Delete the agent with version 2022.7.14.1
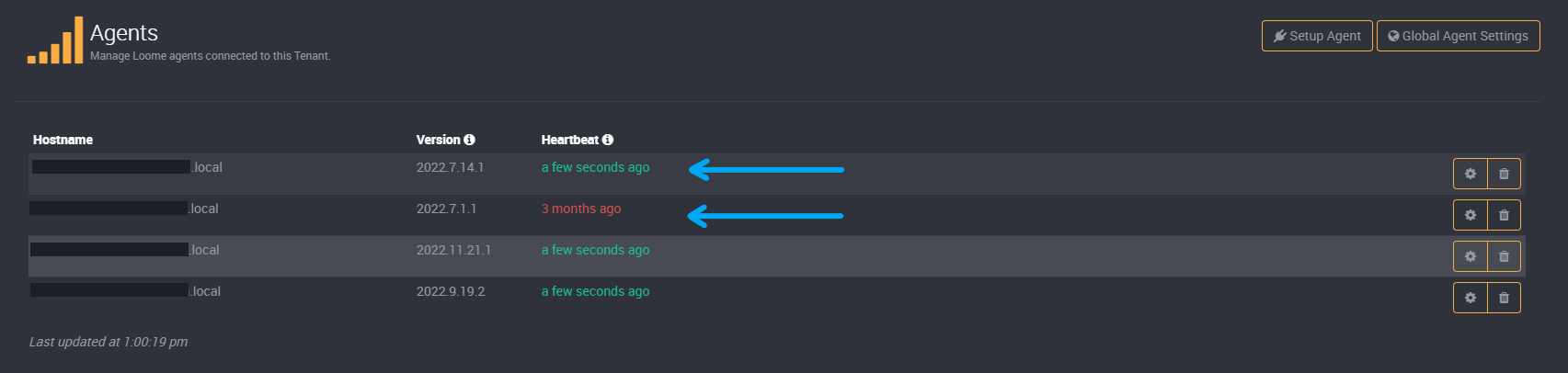Image resolution: width=1568 pixels, height=373 pixels. (x=1504, y=174)
